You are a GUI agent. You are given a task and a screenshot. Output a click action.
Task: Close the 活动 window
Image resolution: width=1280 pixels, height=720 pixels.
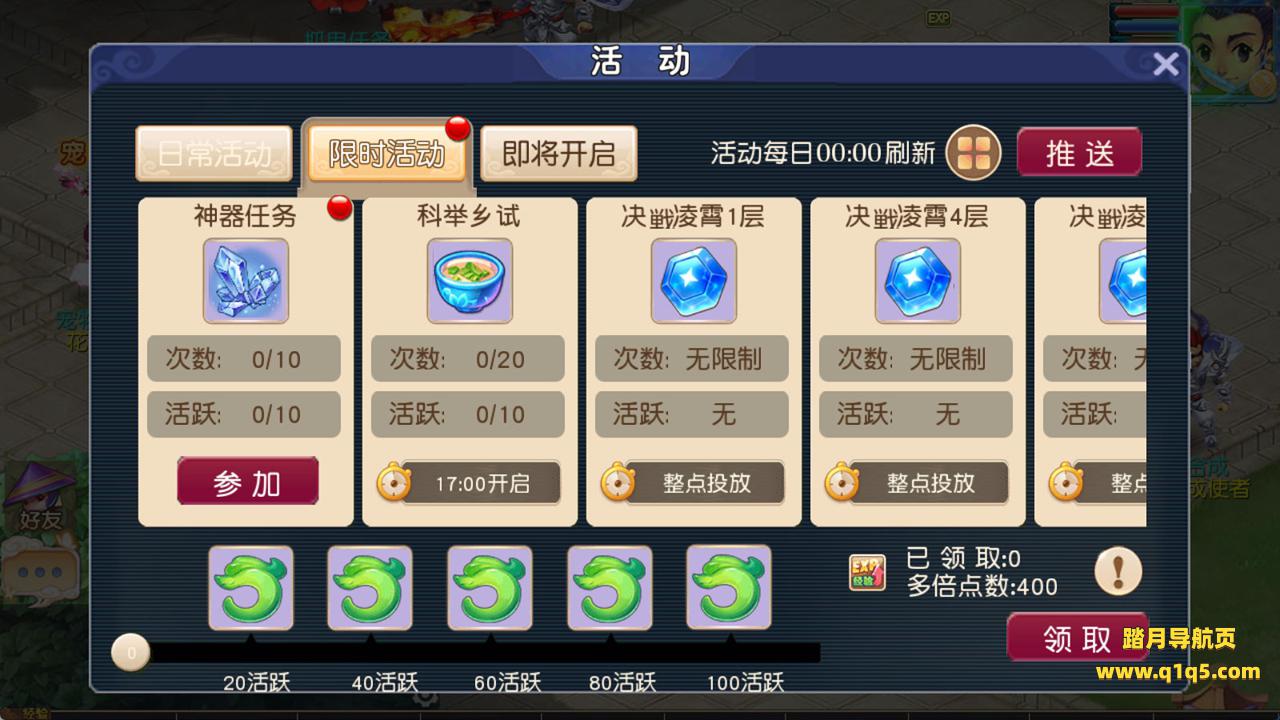pyautogui.click(x=1166, y=66)
